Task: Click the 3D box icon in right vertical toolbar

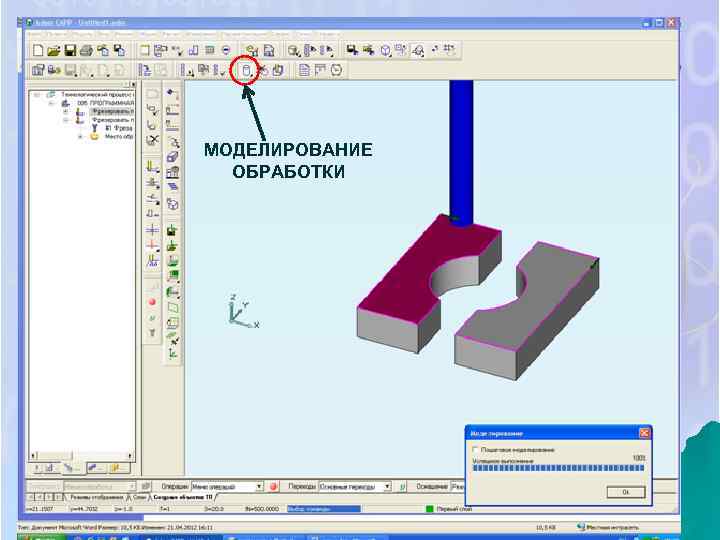Action: (x=172, y=157)
